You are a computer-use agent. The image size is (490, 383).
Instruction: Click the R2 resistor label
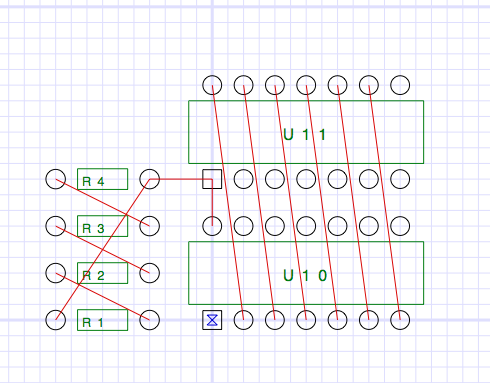click(x=93, y=275)
